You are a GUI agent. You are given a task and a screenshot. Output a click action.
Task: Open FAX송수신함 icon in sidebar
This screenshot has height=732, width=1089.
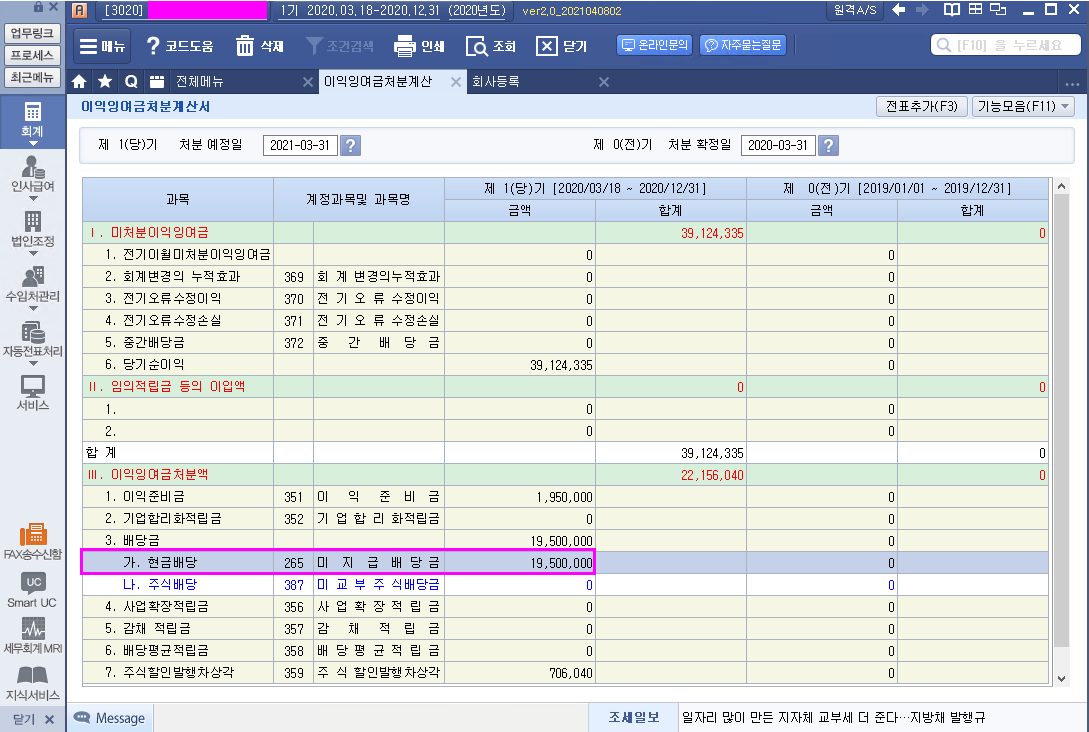(x=32, y=540)
